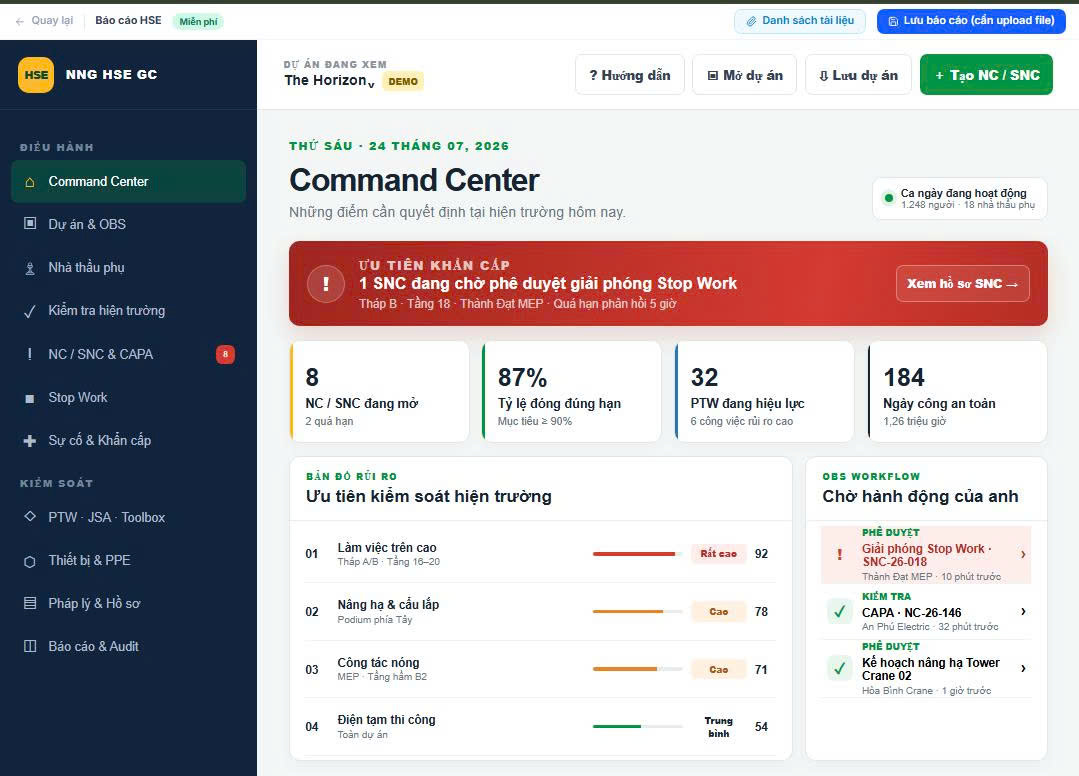Open Pháp lý & Hồ sơ menu item
1079x776 pixels.
tap(128, 603)
